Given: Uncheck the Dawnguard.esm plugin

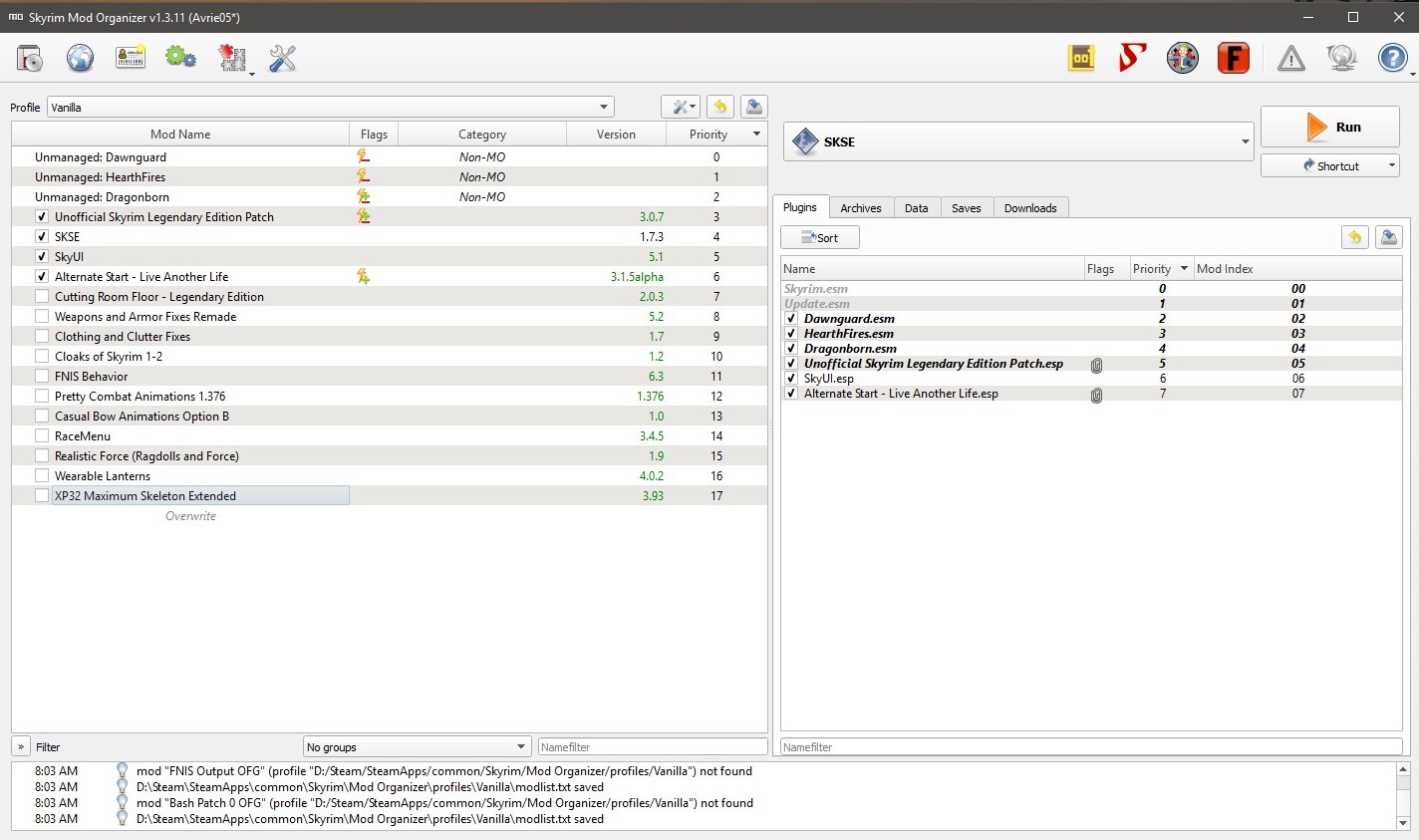Looking at the screenshot, I should pos(791,319).
